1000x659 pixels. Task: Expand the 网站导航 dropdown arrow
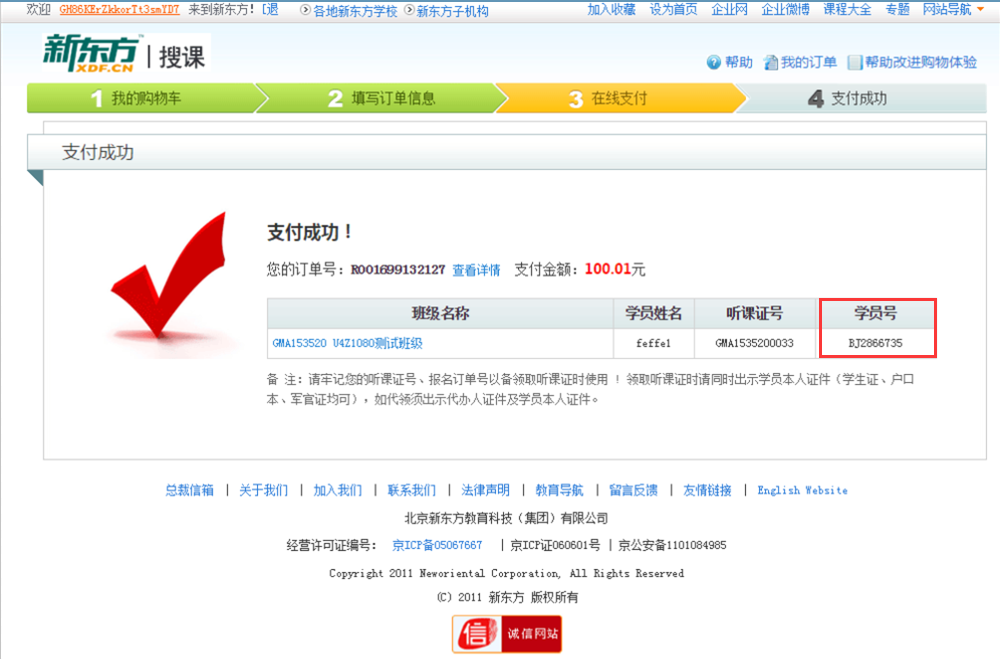980,9
